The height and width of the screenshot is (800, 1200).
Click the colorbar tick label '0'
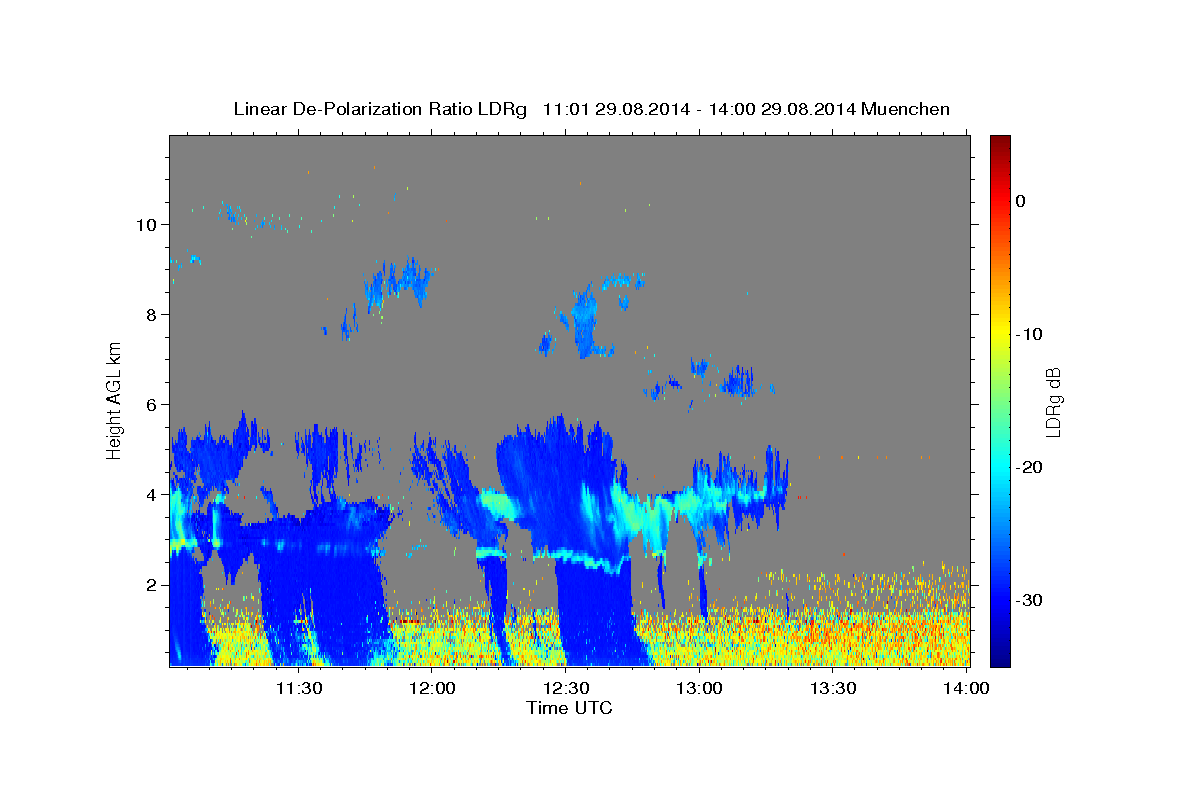coord(1021,201)
